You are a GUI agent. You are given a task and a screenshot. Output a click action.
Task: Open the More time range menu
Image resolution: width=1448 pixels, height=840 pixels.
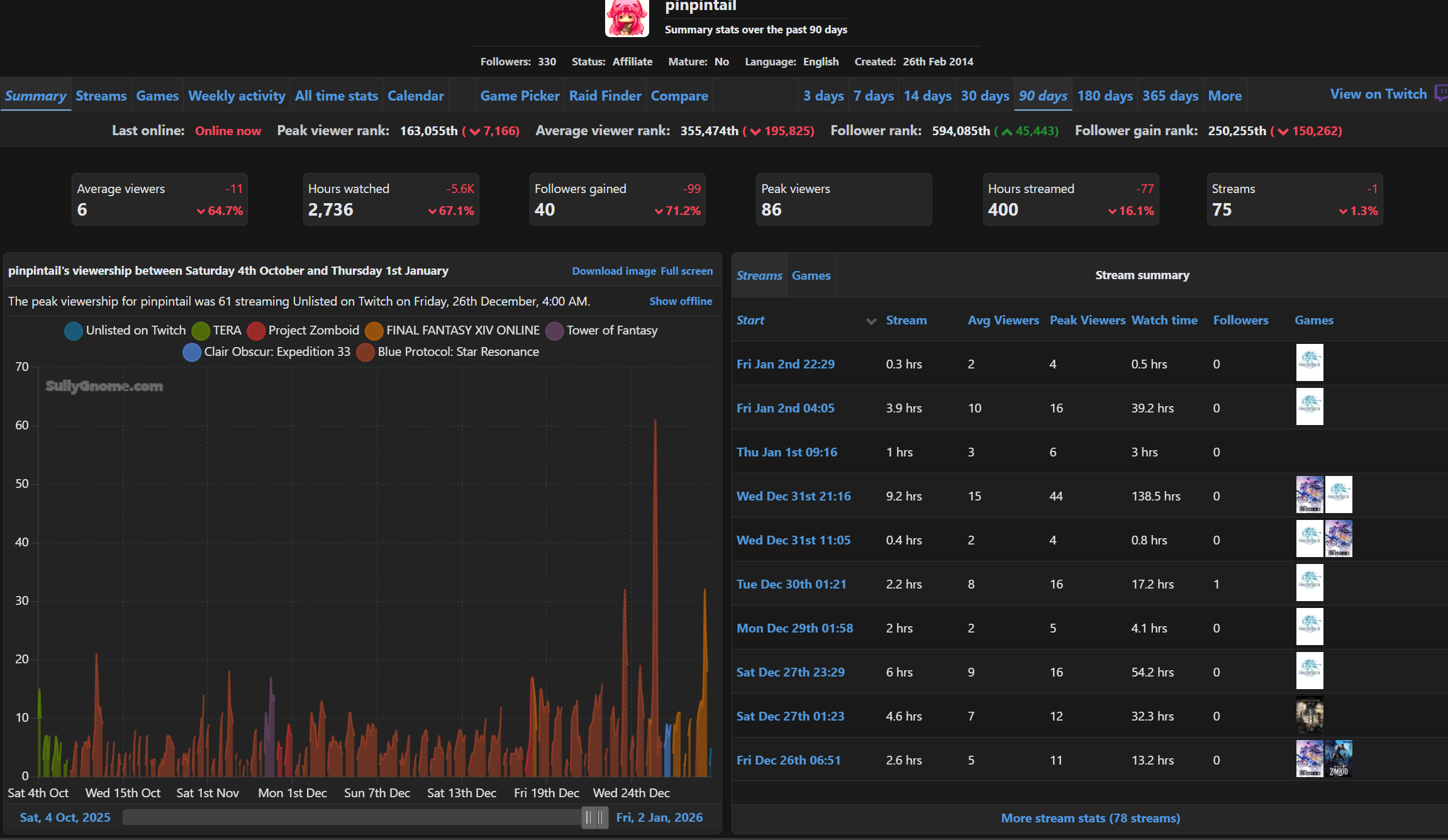[x=1225, y=96]
